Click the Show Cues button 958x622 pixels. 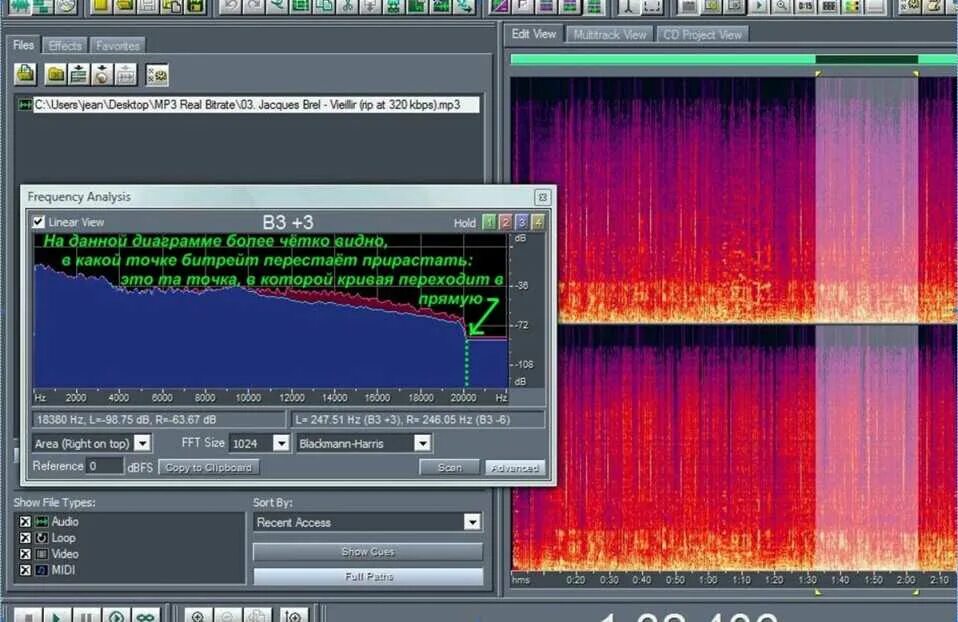click(368, 552)
